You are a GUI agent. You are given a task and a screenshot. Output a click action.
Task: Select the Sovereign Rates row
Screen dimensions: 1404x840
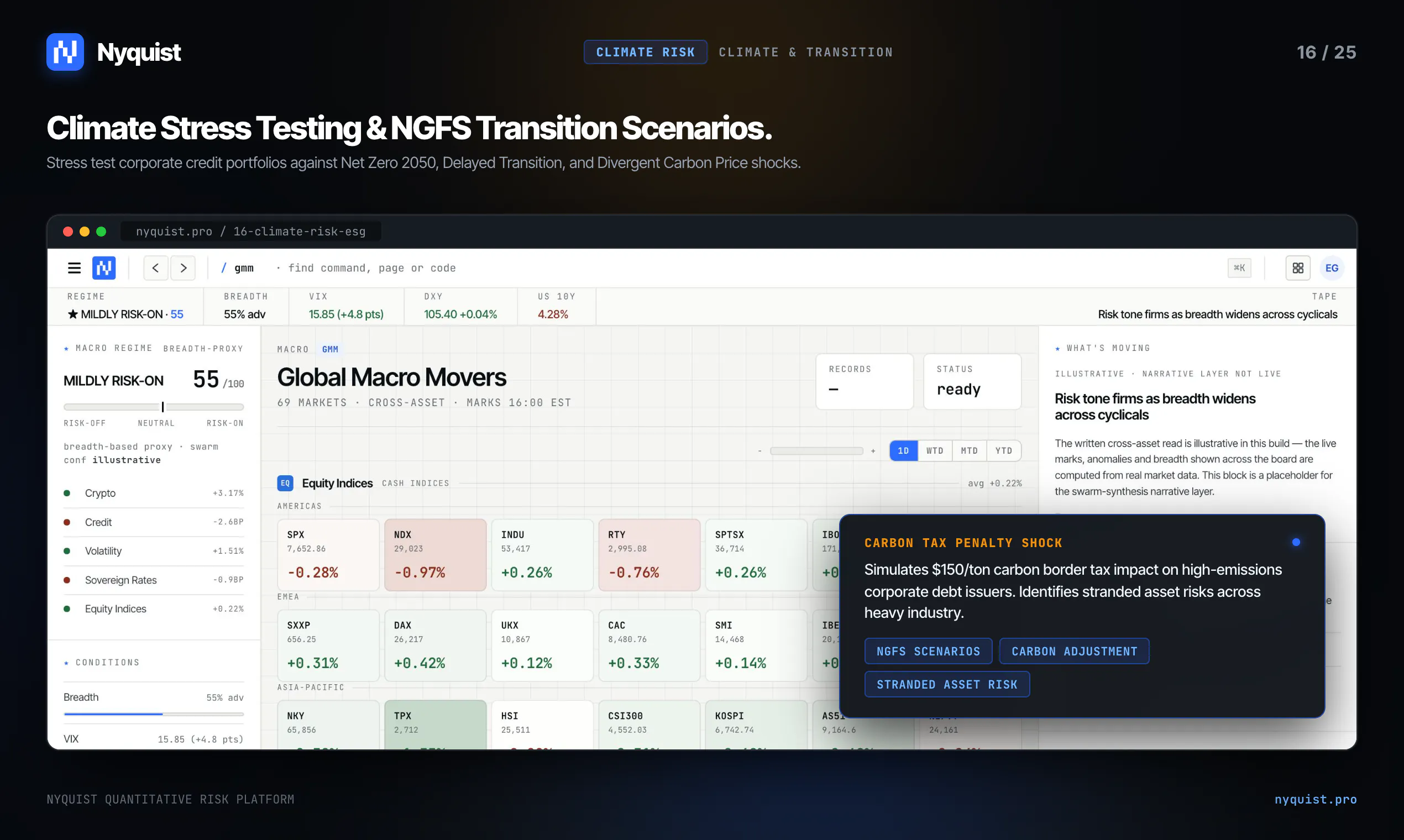(154, 580)
